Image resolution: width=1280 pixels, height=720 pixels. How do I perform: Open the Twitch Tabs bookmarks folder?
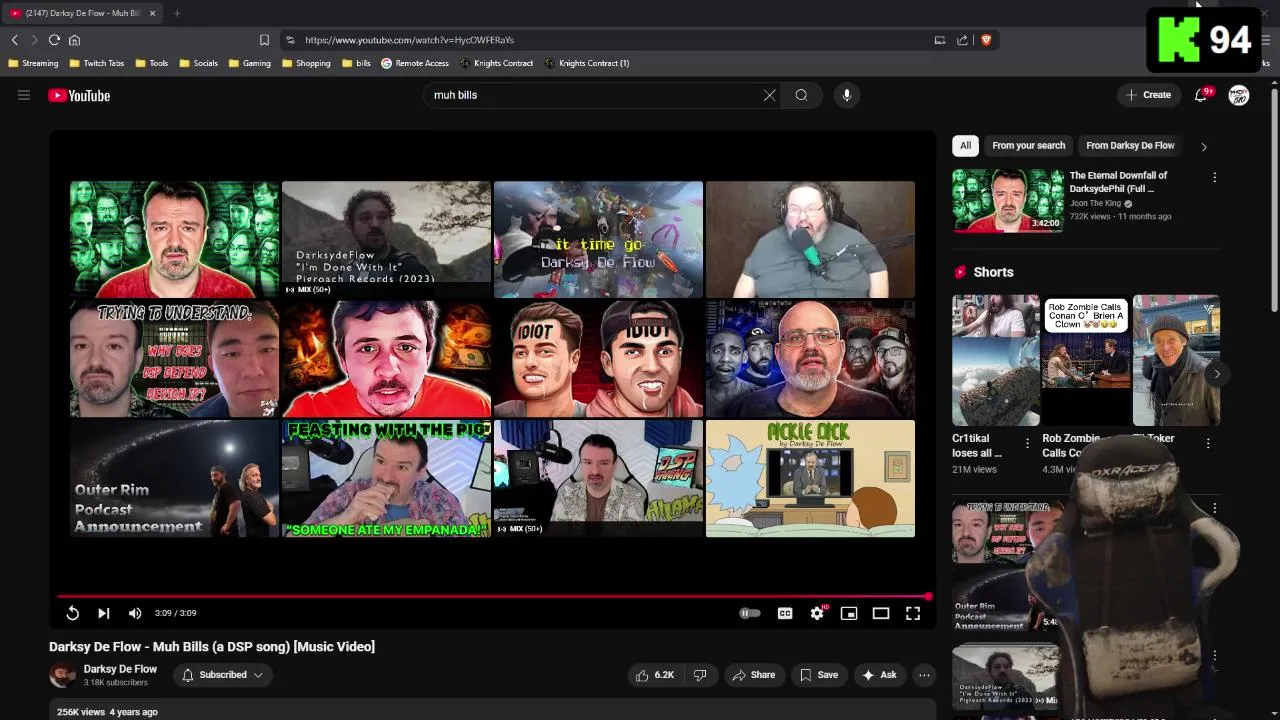(96, 63)
